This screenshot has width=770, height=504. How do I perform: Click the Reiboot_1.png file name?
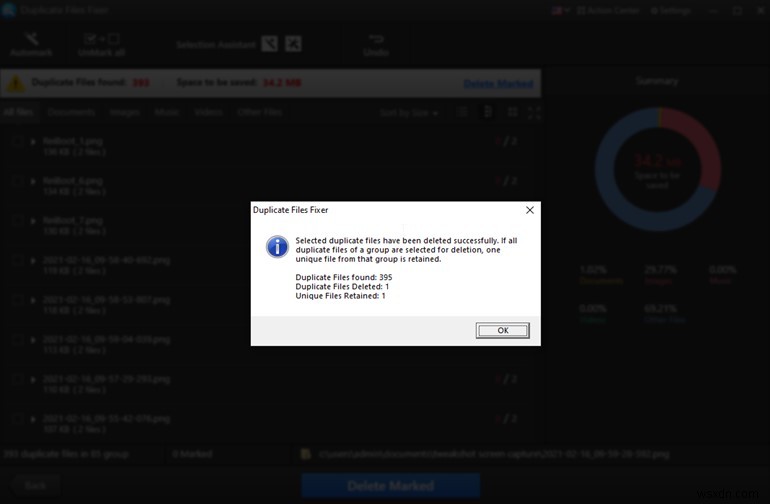pos(73,141)
